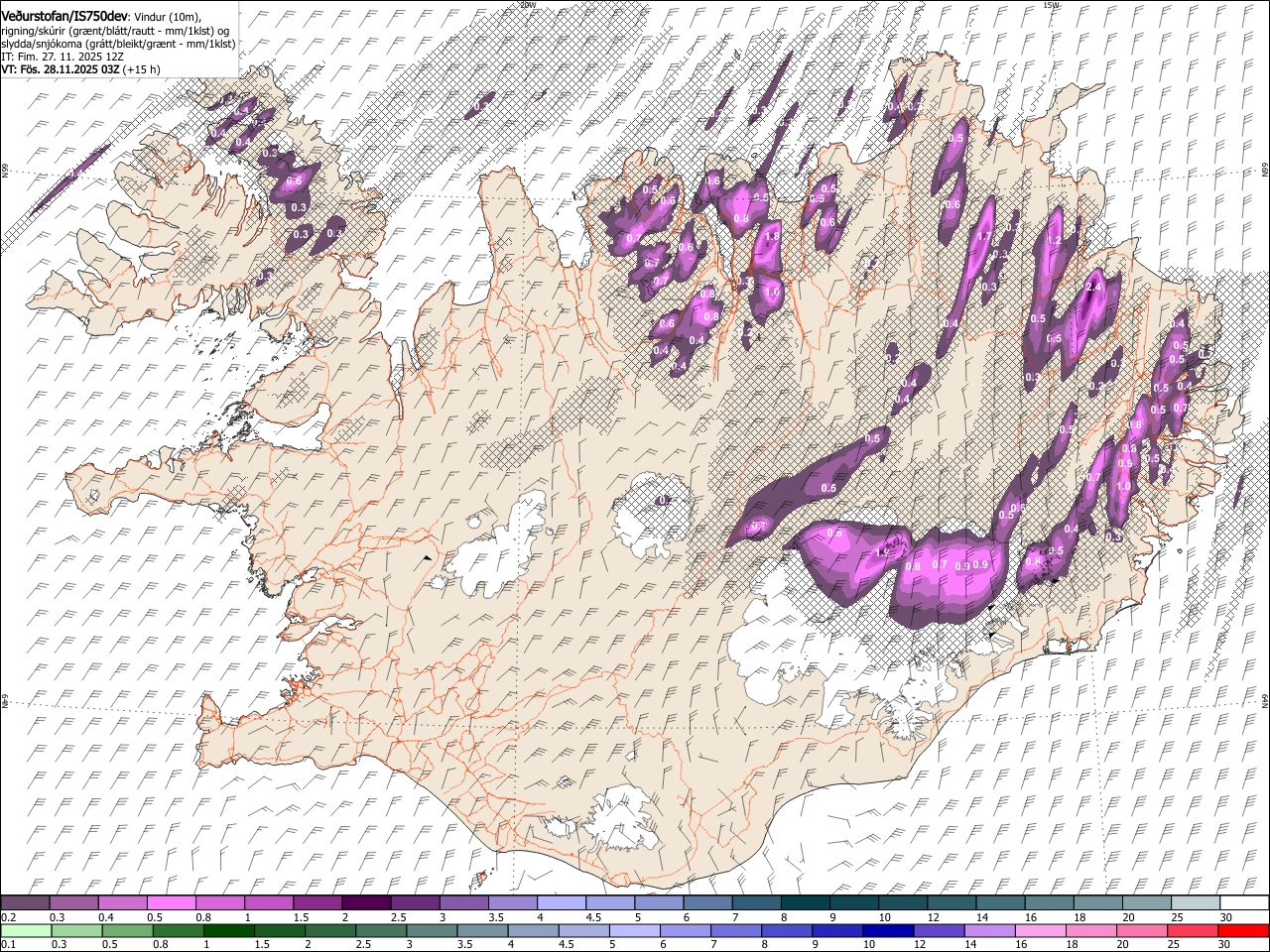Image resolution: width=1270 pixels, height=952 pixels.
Task: Select the 4 lavender swatch in upper legend
Action: click(x=561, y=903)
